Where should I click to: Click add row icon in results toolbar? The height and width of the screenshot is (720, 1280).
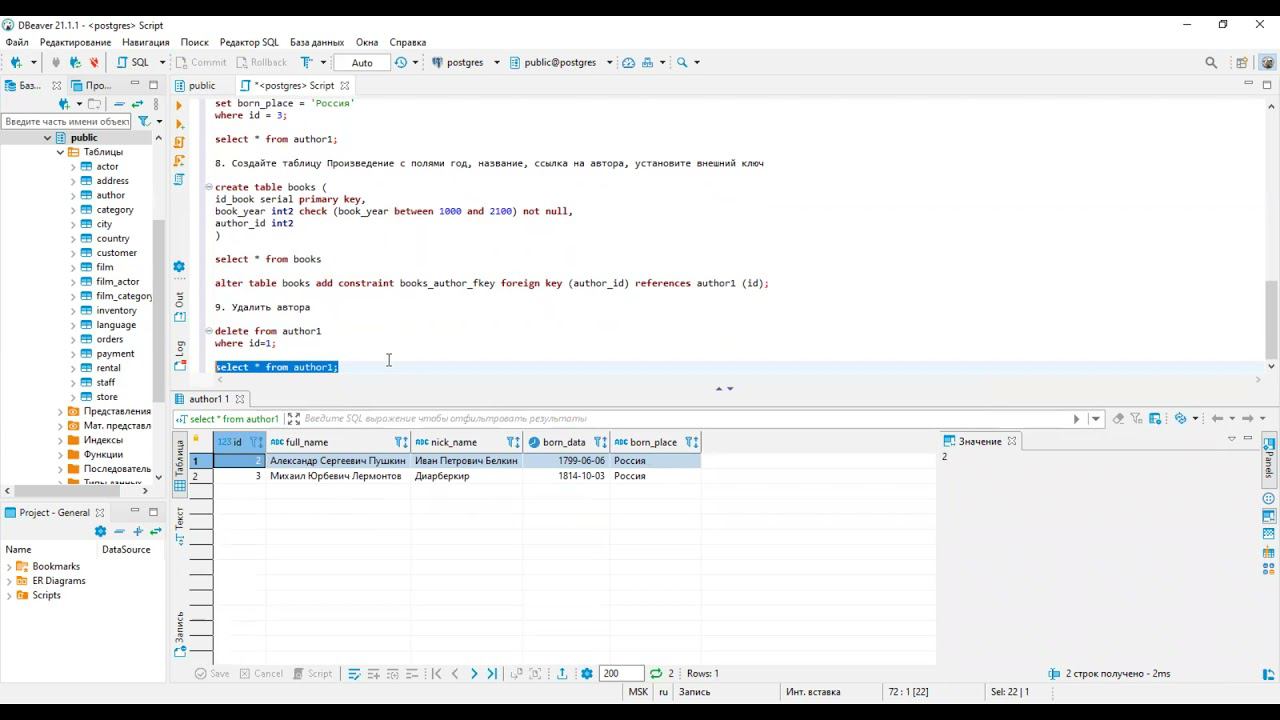pos(373,674)
